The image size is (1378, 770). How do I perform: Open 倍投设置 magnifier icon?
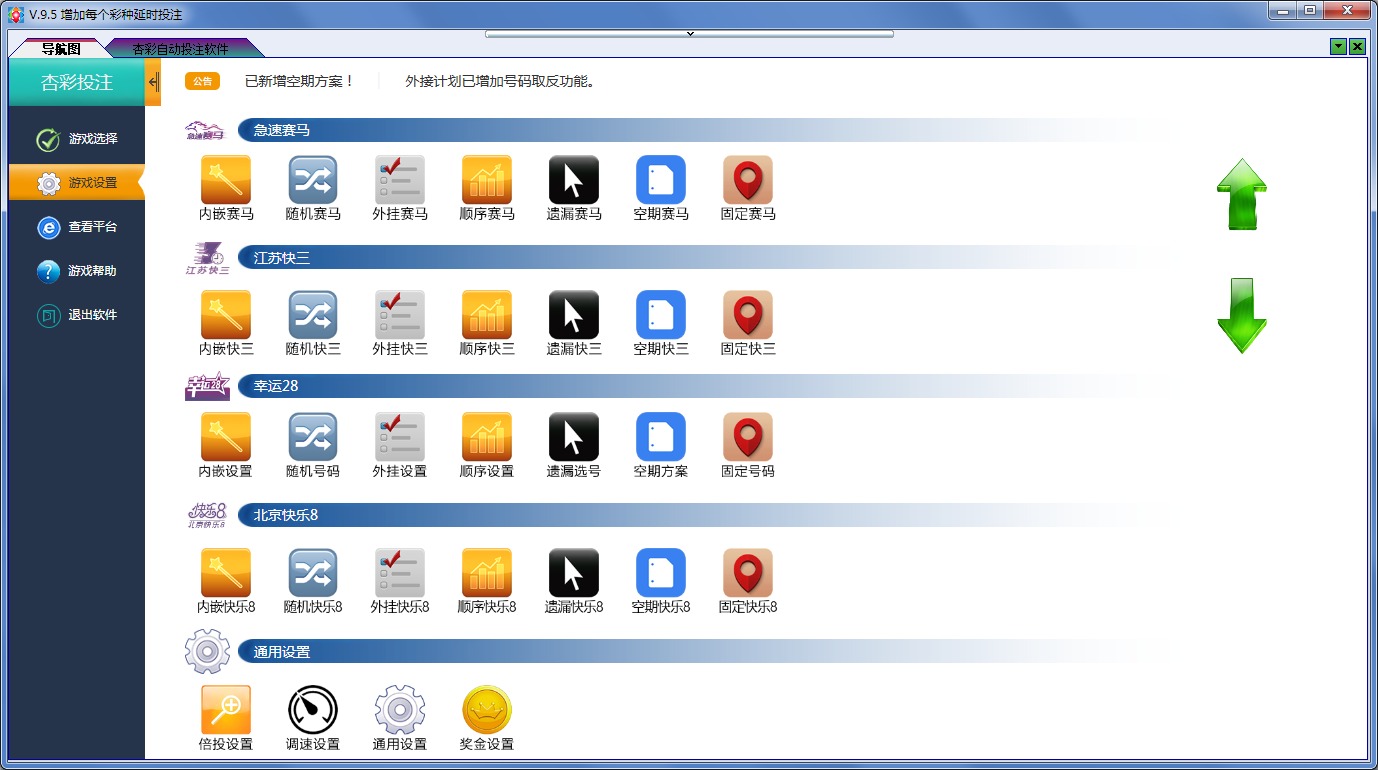click(x=225, y=710)
